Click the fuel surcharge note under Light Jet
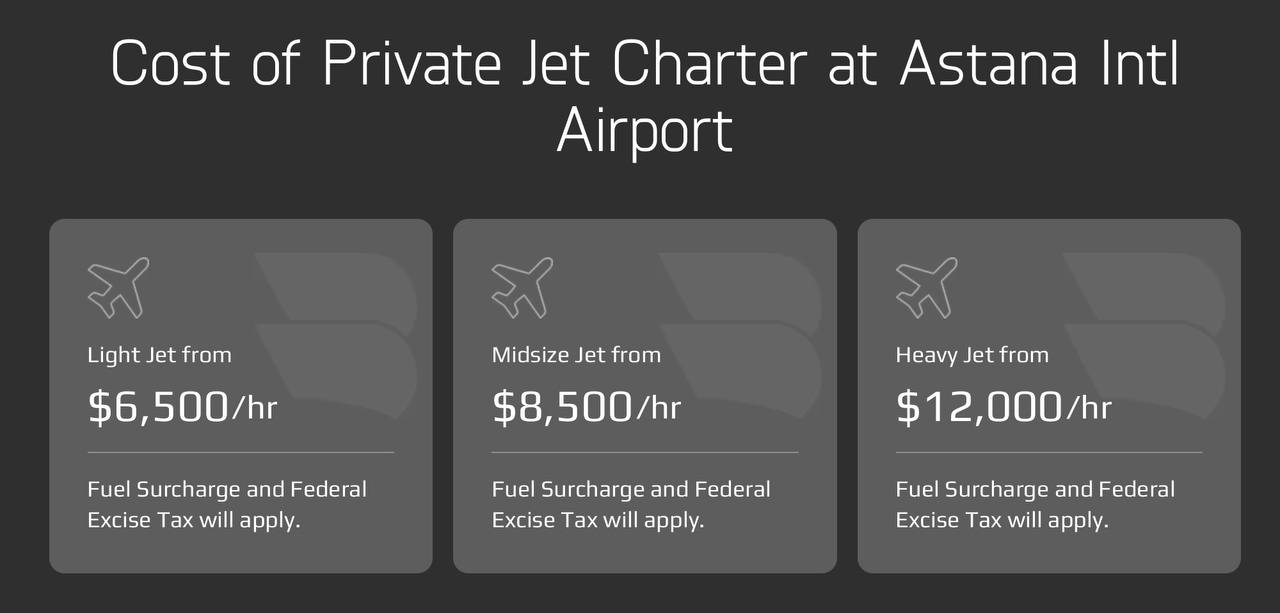This screenshot has height=613, width=1280. tap(227, 505)
